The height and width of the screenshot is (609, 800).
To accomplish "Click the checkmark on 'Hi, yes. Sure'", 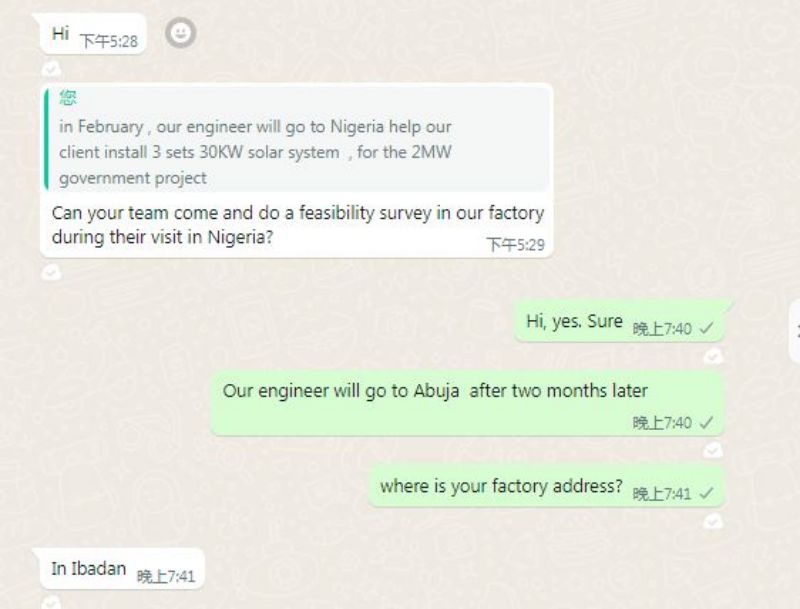I will point(707,328).
